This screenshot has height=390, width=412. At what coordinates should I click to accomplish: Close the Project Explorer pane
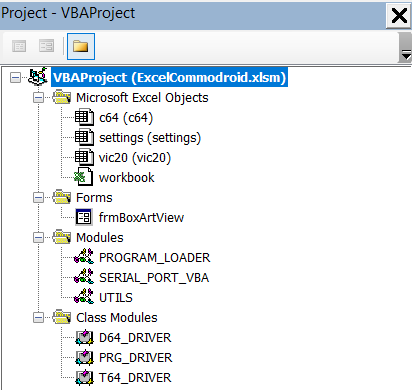(x=399, y=16)
